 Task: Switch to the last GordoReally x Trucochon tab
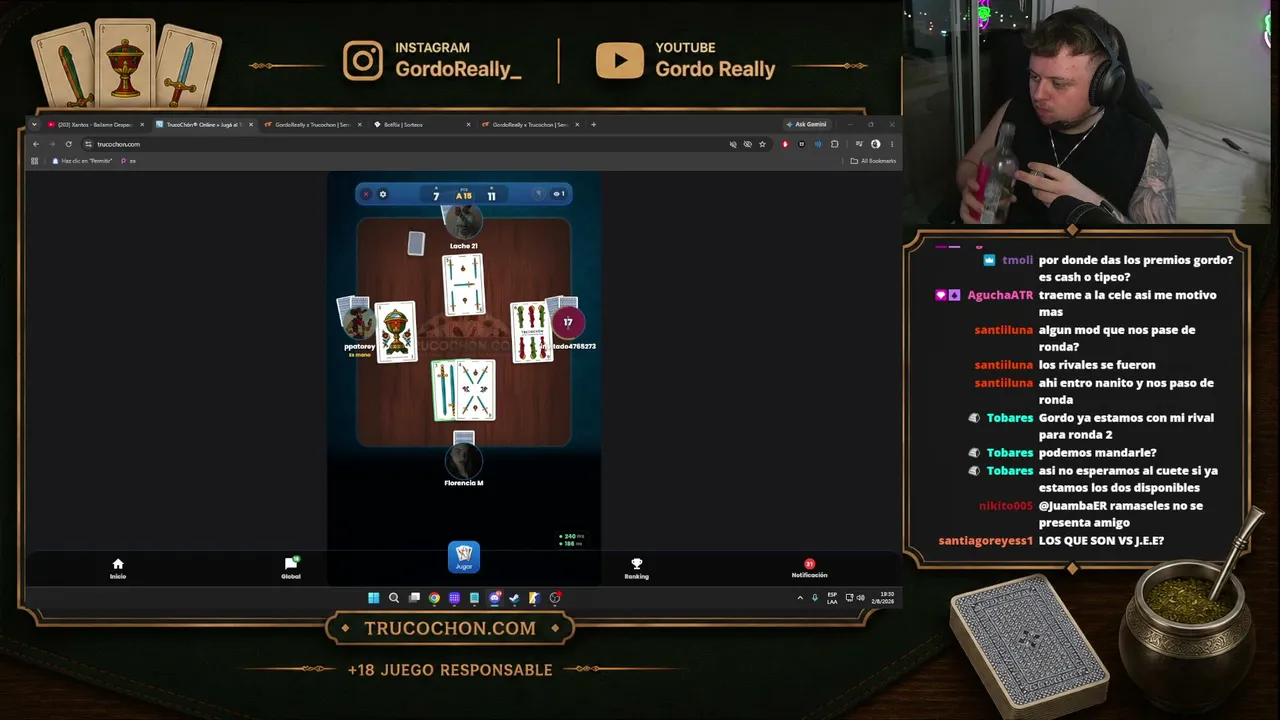(x=531, y=125)
